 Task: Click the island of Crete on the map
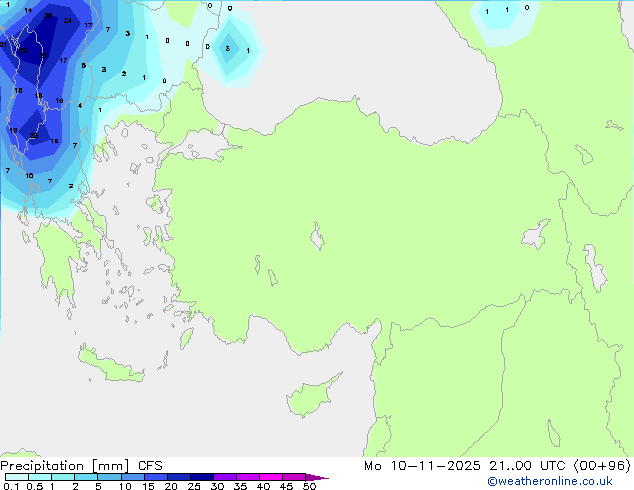(x=110, y=365)
